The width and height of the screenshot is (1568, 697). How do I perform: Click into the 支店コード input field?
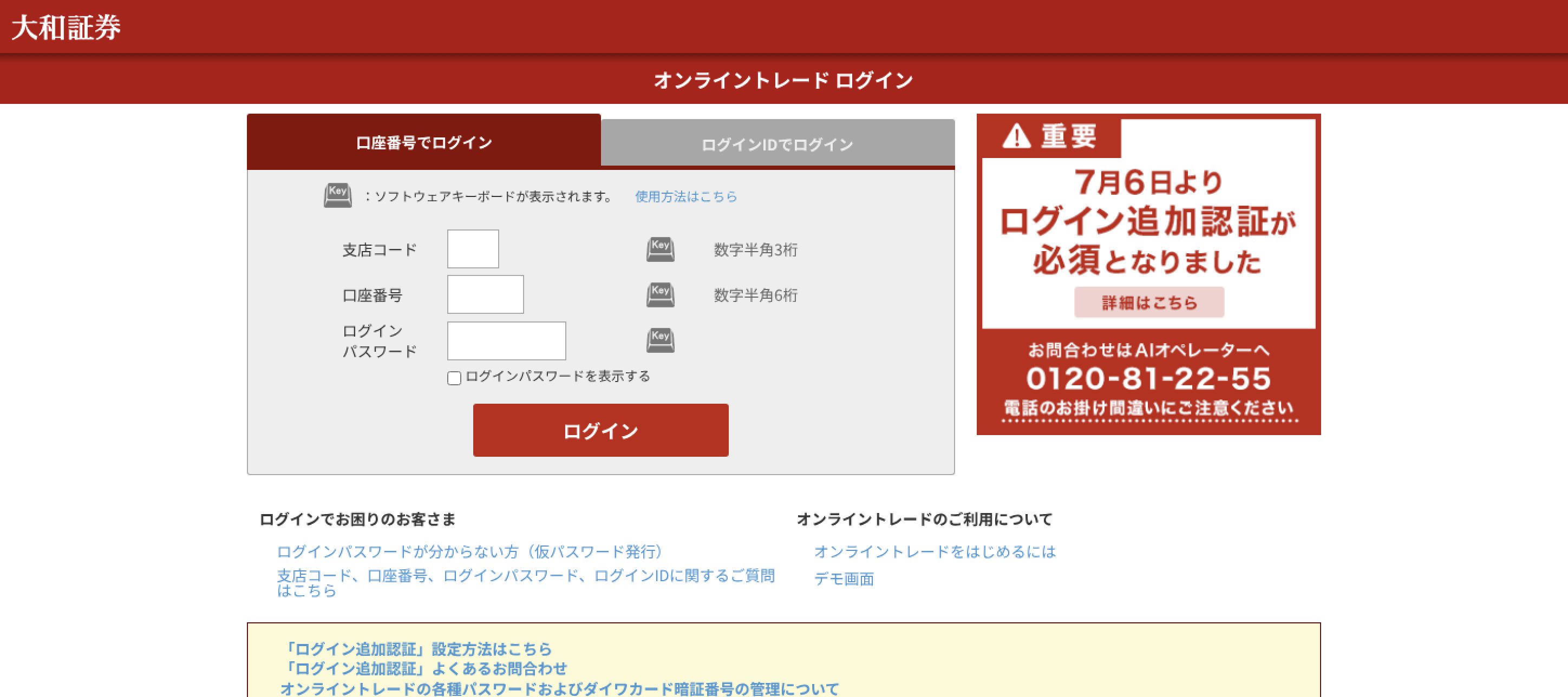473,249
